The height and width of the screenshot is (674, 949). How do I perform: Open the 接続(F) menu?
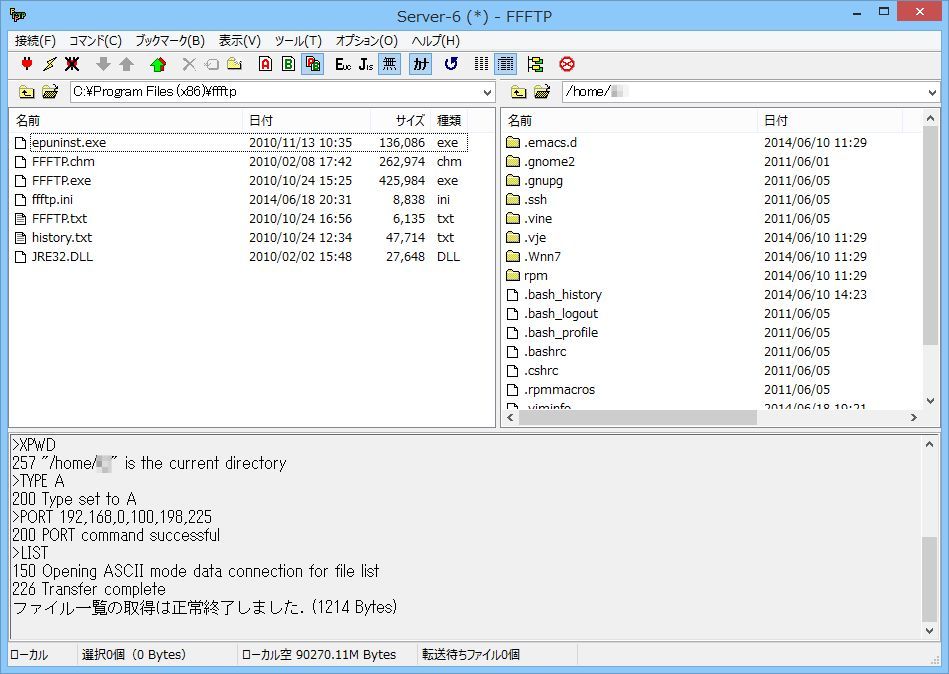click(35, 41)
